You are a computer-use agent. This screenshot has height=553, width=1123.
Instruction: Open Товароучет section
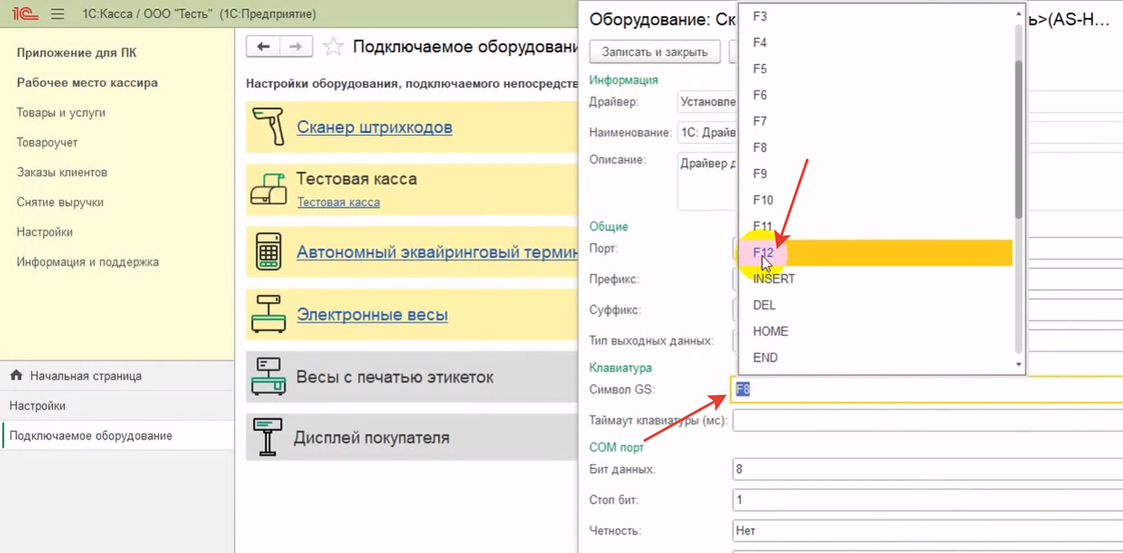point(47,143)
